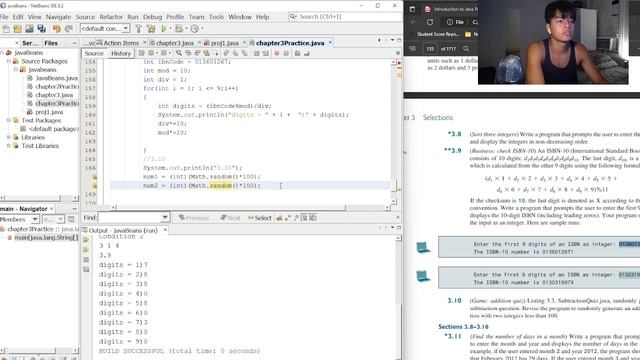This screenshot has width=640, height=360.
Task: Open the Tools menu
Action: tap(216, 17)
